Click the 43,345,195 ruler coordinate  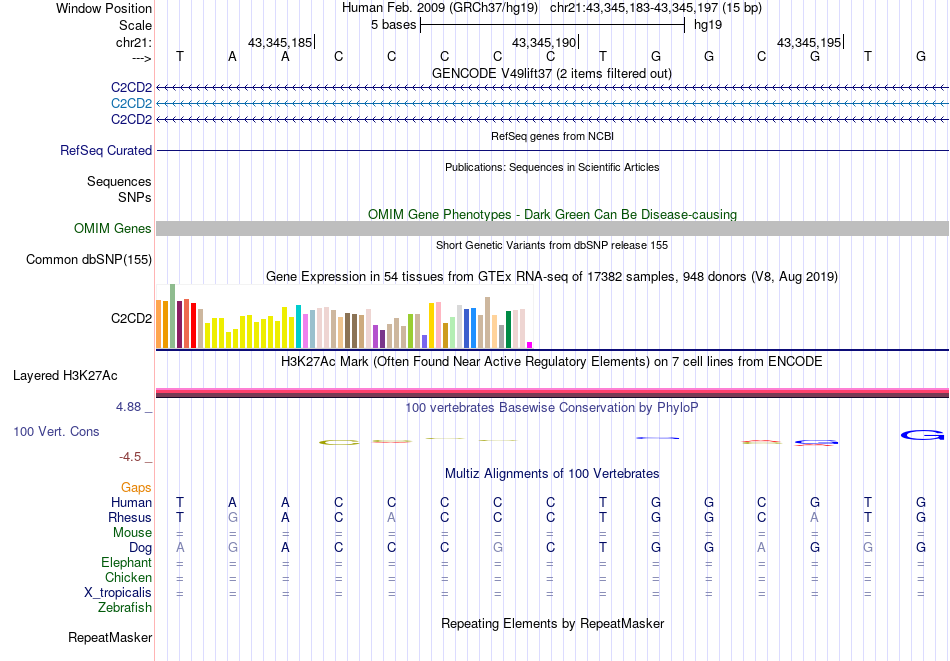[x=809, y=42]
